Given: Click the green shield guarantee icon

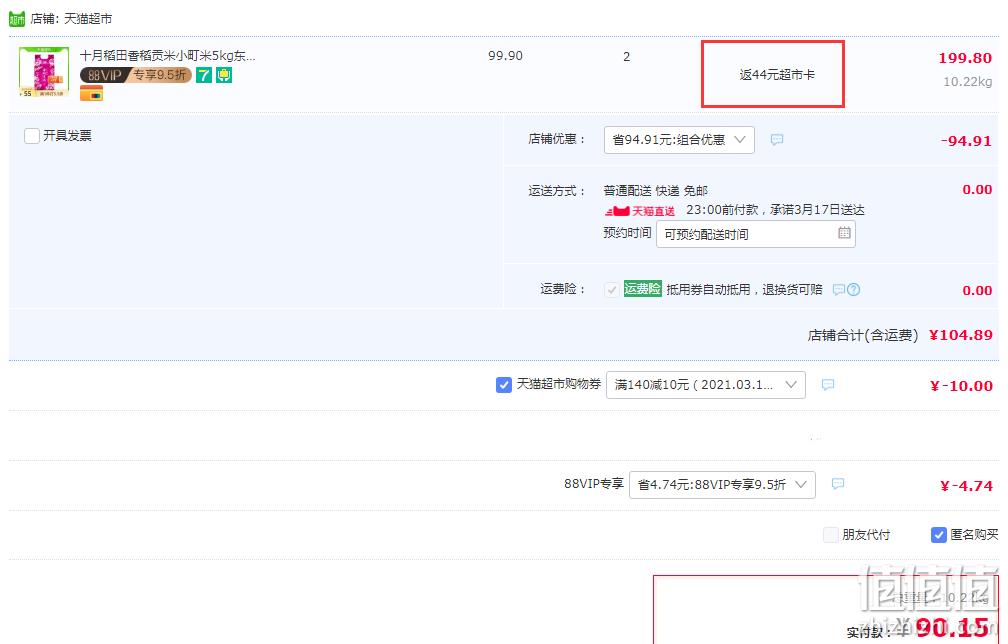Looking at the screenshot, I should point(224,75).
